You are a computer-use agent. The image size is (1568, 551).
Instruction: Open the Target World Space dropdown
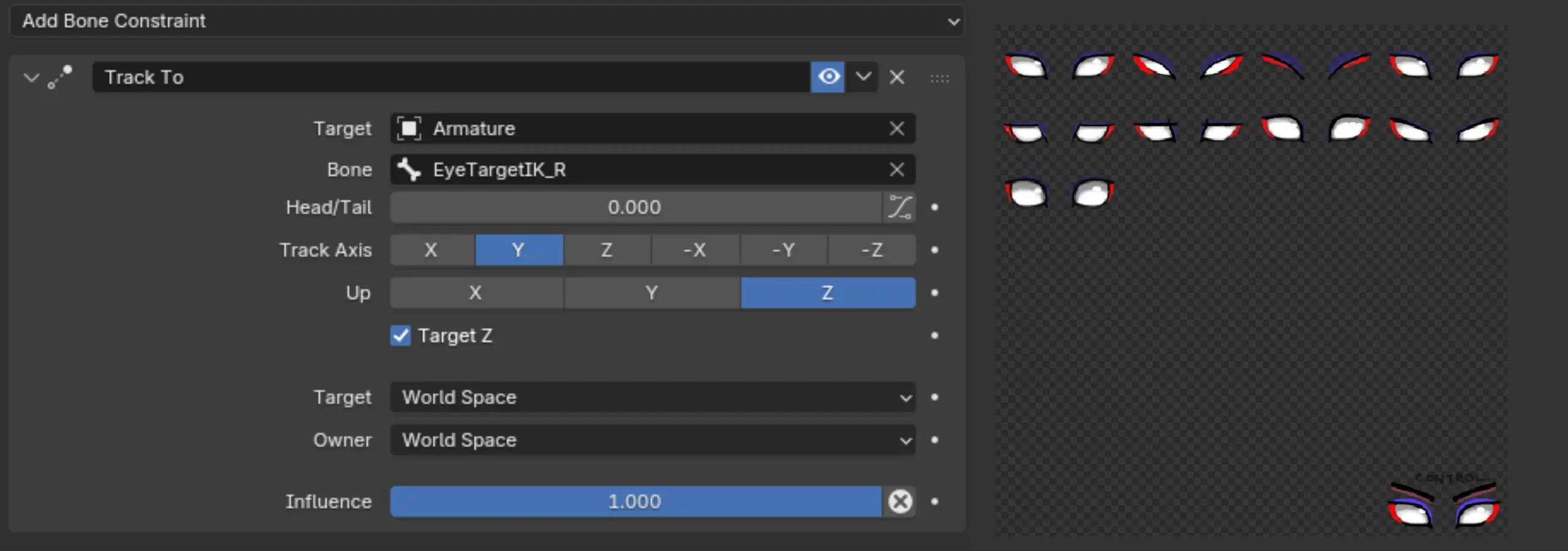pyautogui.click(x=653, y=397)
